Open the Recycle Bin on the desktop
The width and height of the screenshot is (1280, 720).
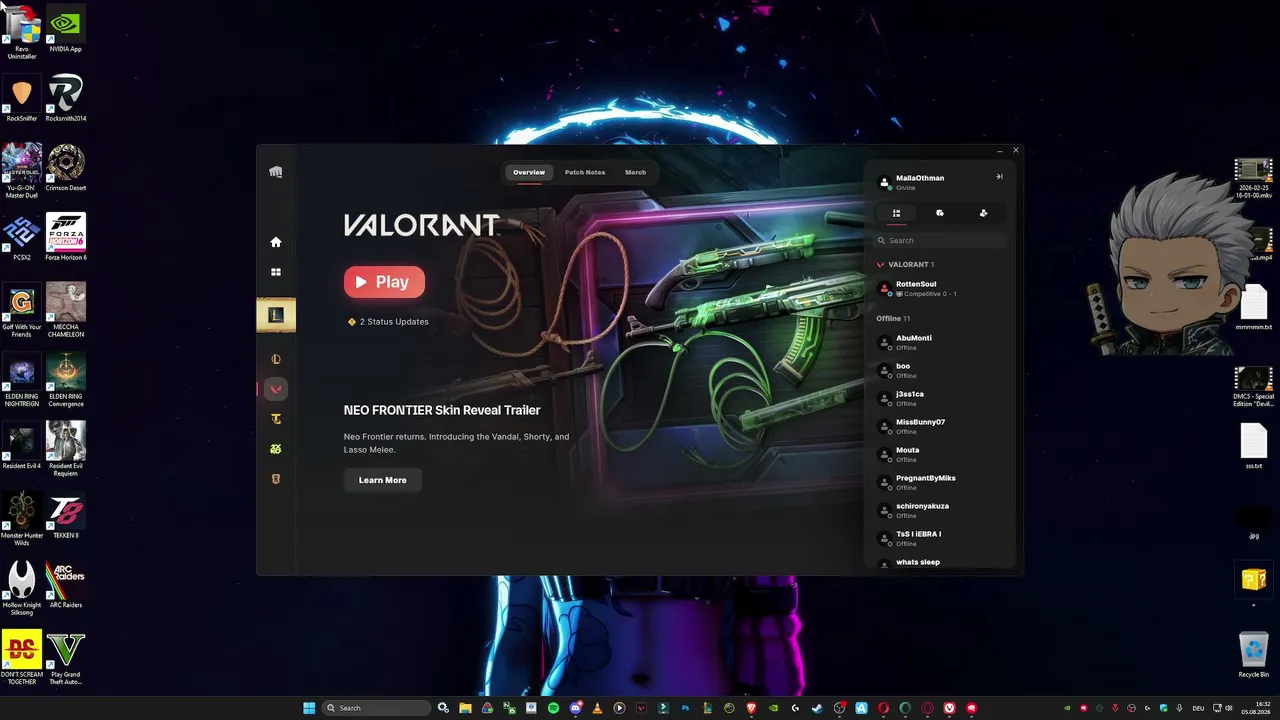tap(1254, 654)
